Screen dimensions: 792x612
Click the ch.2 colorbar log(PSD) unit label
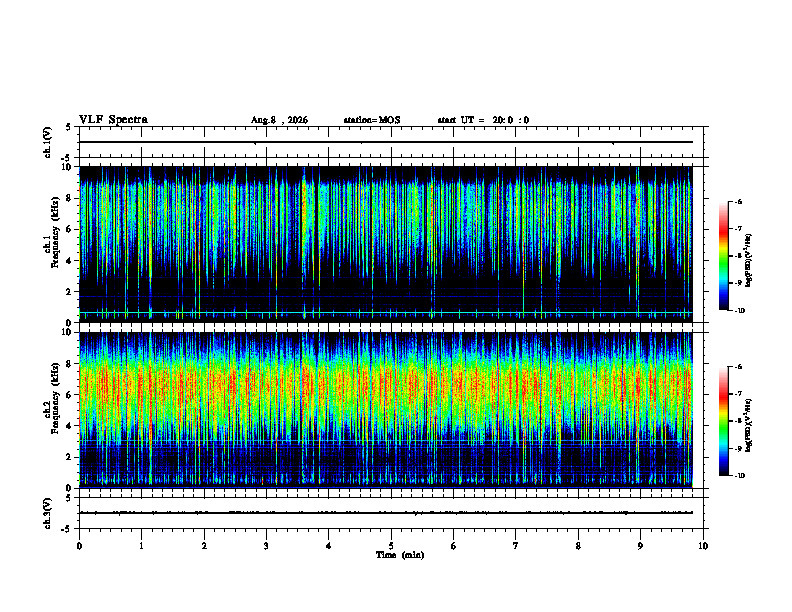click(x=749, y=426)
